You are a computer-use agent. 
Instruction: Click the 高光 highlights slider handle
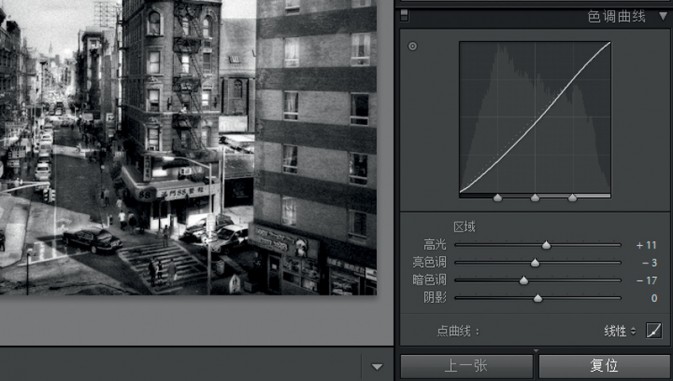pos(546,245)
